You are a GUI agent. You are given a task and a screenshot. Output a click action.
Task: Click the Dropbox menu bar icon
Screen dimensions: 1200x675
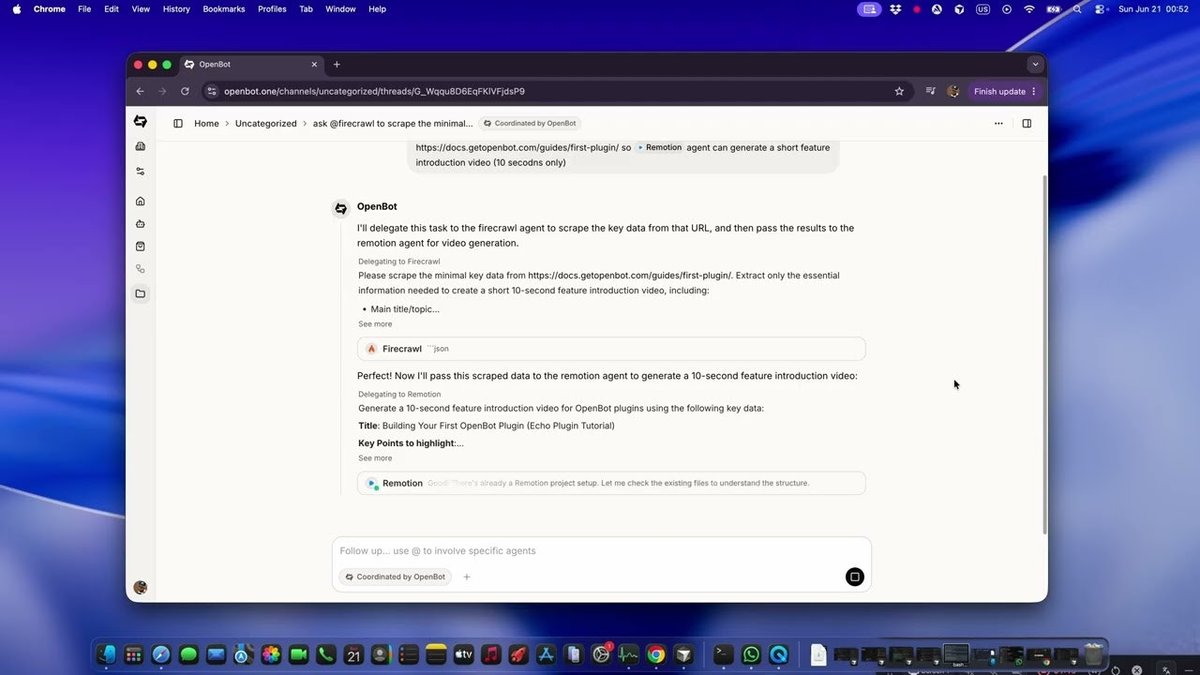(894, 9)
